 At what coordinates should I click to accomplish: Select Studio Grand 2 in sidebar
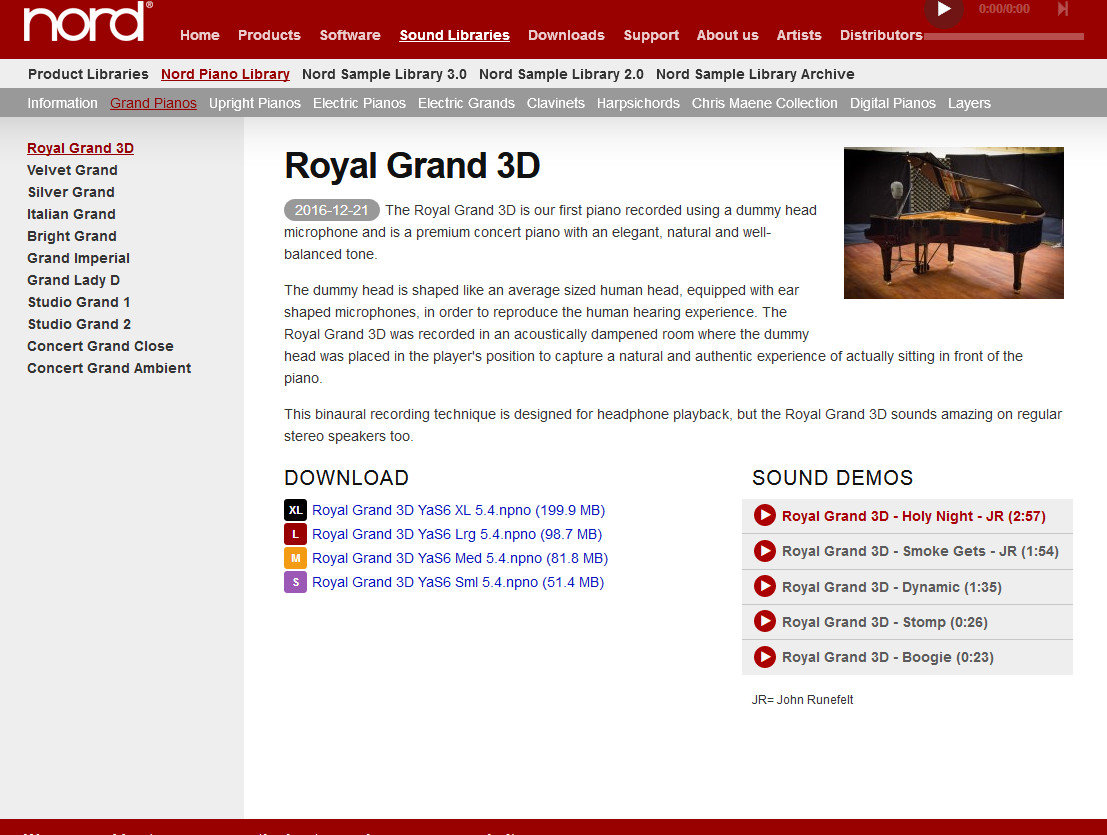79,324
